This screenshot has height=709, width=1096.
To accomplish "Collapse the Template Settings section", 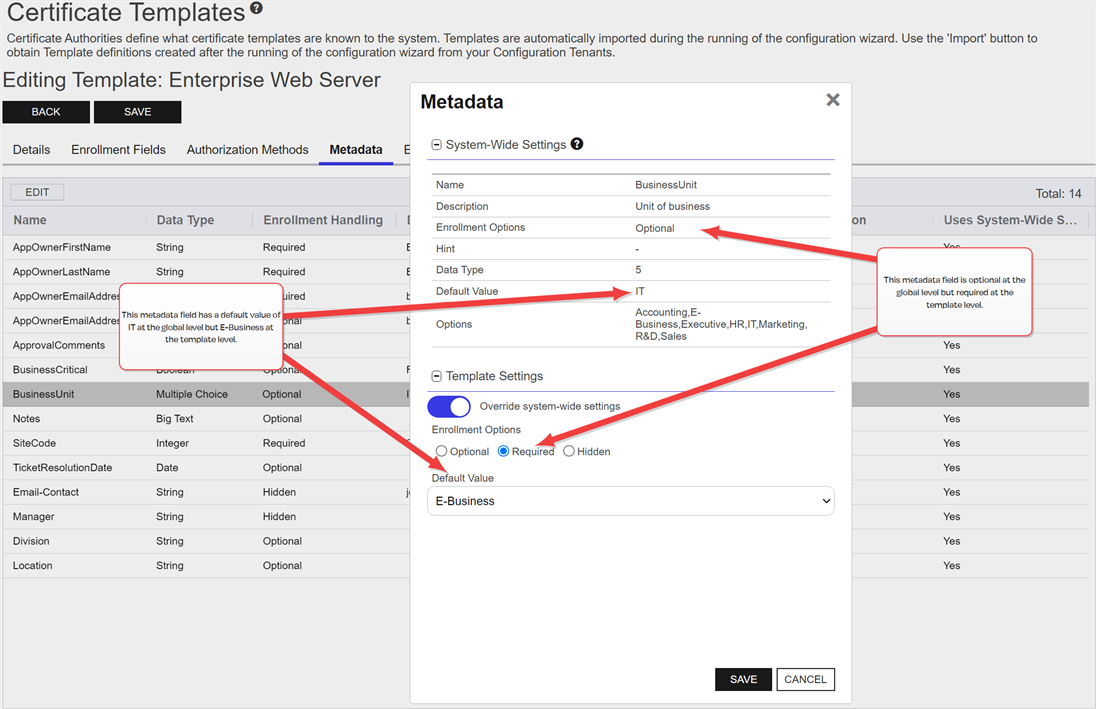I will (x=437, y=377).
